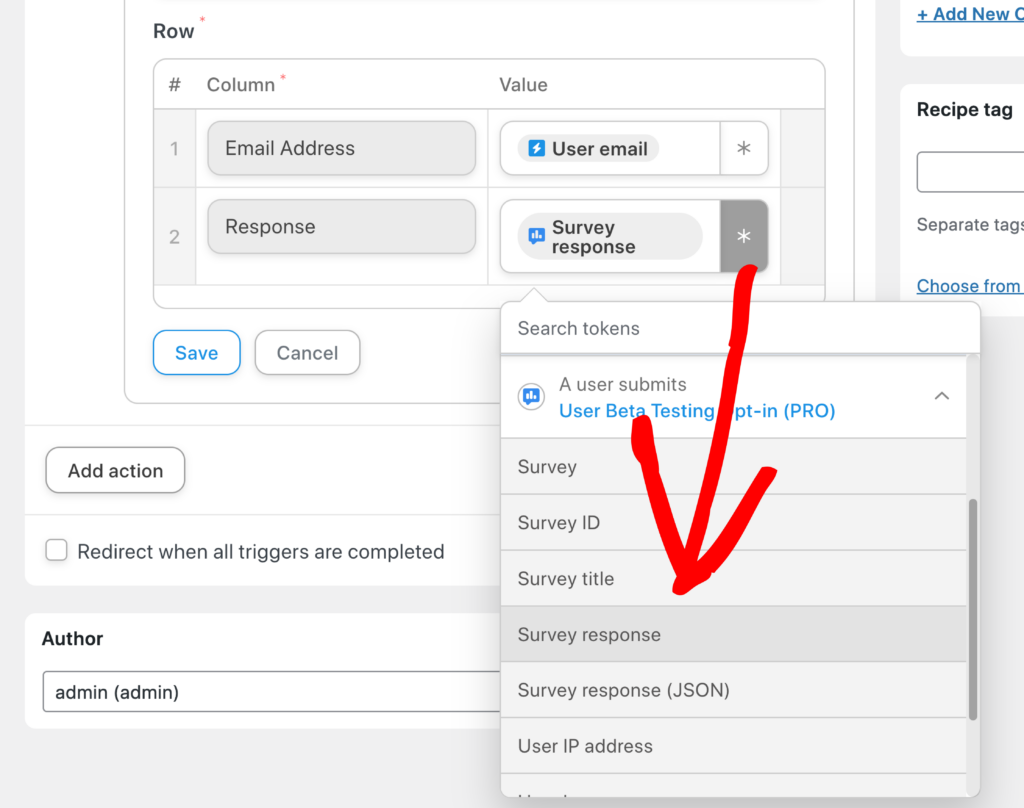Open the 'User Beta Testing Opt-in (PRO)' trigger link
The width and height of the screenshot is (1024, 808).
[697, 410]
